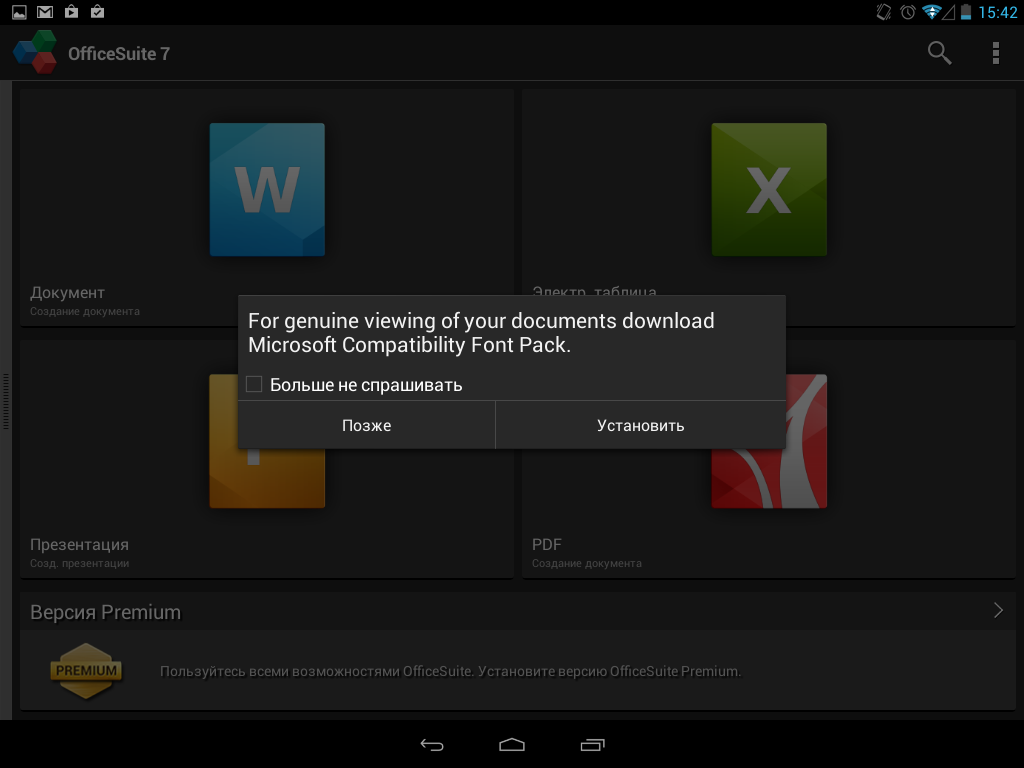Tap the side drawer handle on left edge

6,401
